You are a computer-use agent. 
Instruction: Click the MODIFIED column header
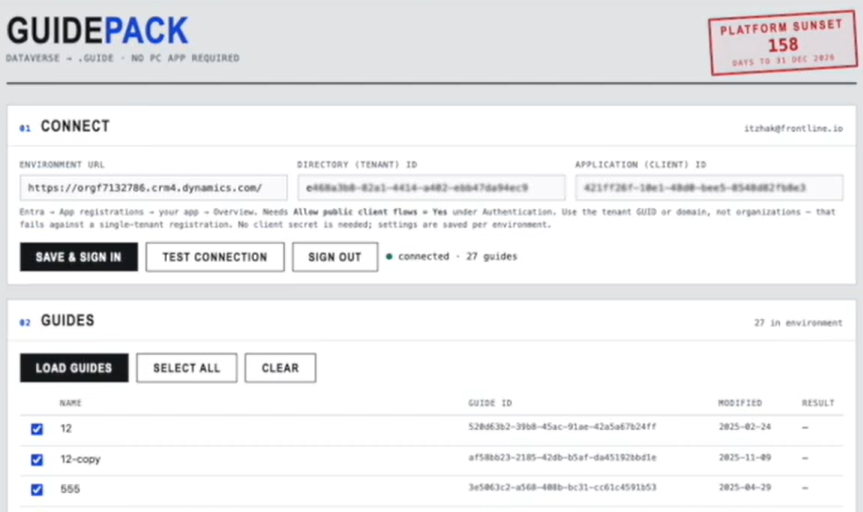[740, 403]
